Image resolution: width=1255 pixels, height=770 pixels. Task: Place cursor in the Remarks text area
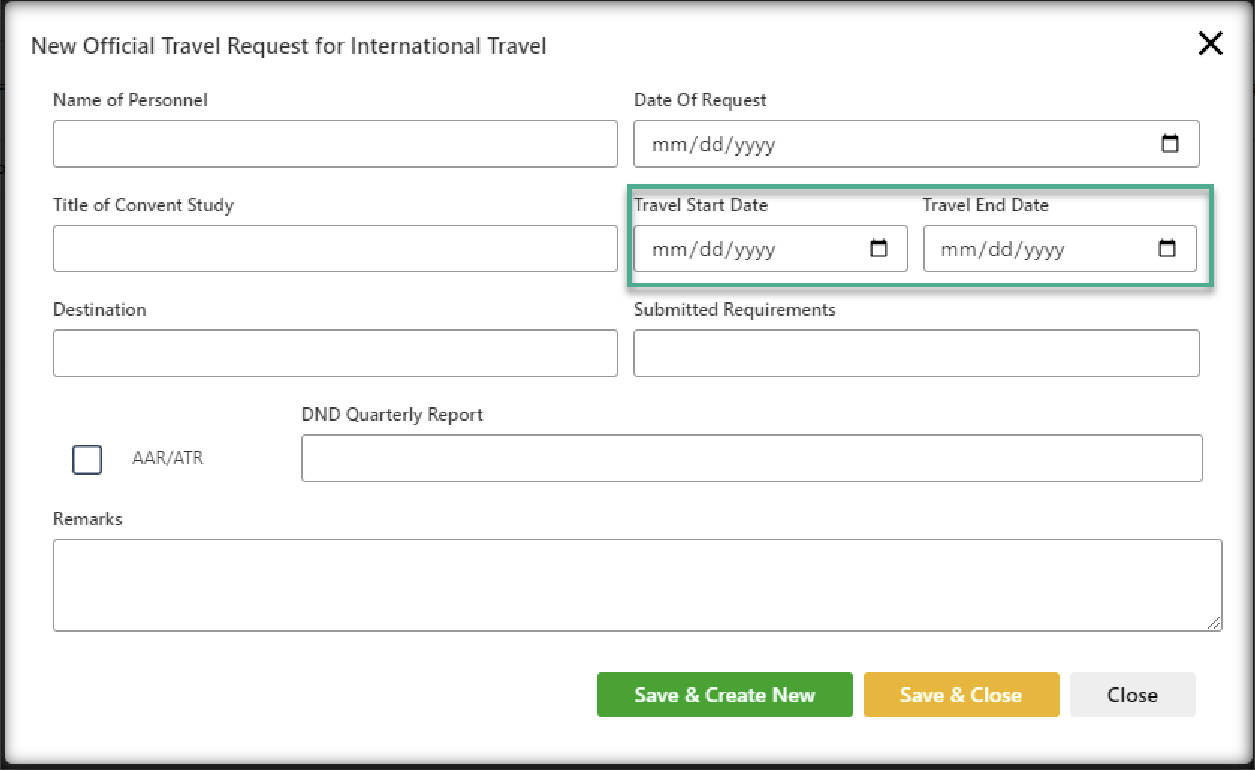[636, 585]
